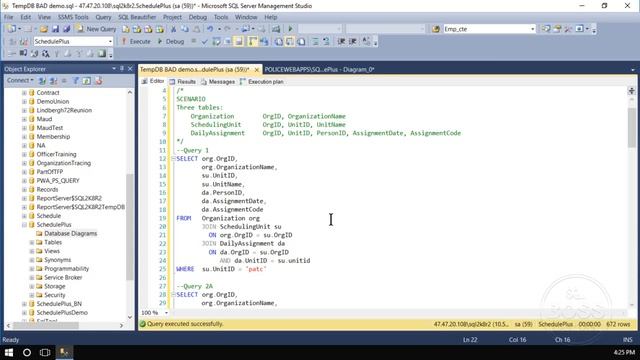Click the editor split-window handle icon
Viewport: 640px width, 360px height.
(x=631, y=91)
